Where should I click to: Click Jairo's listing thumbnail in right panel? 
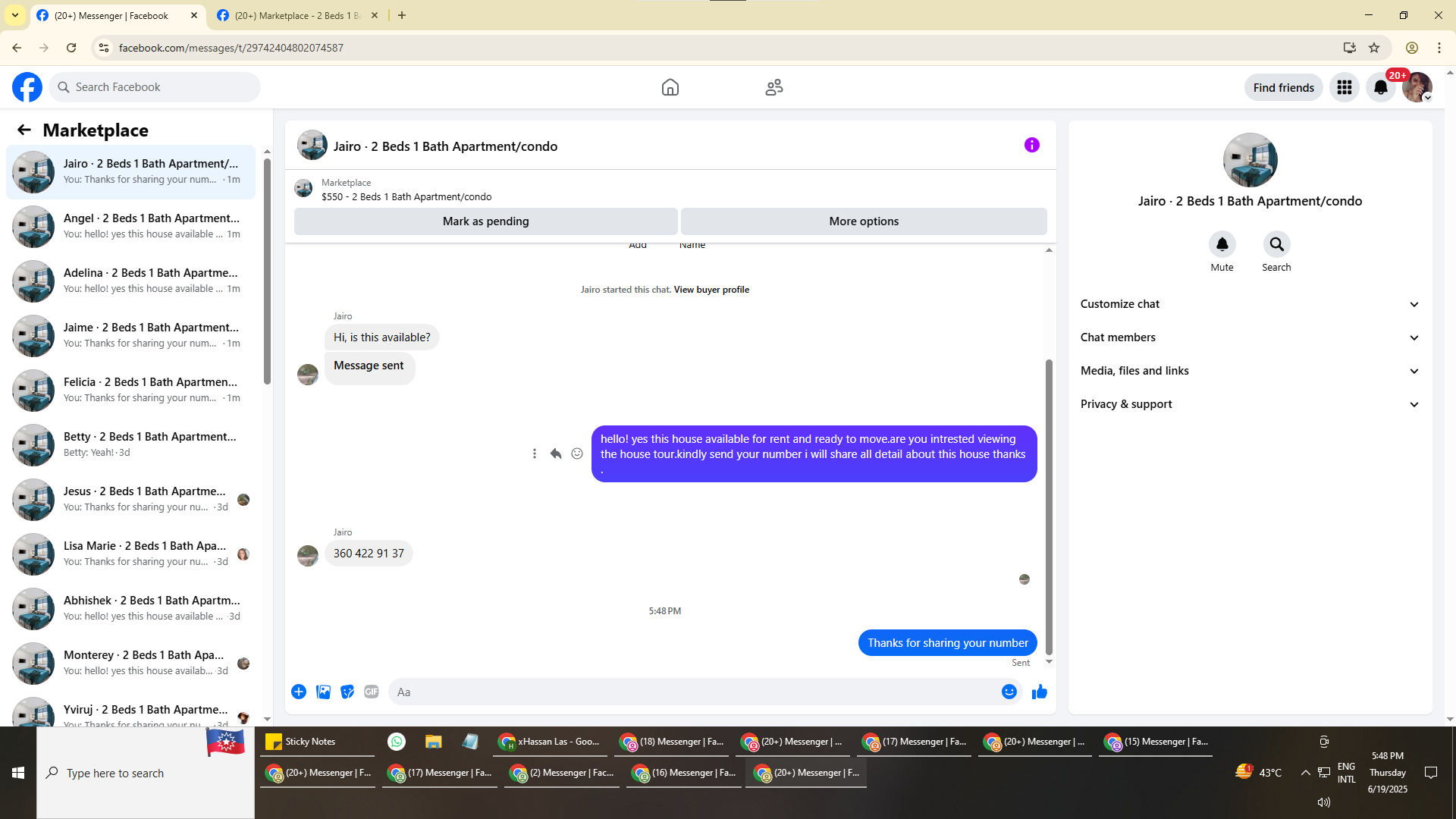coord(1250,160)
